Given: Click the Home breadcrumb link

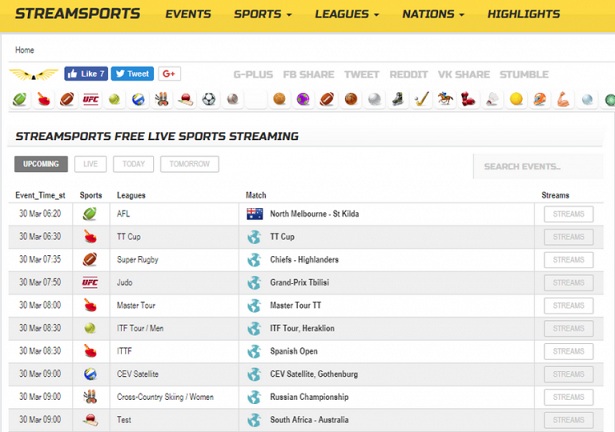Looking at the screenshot, I should [x=25, y=50].
